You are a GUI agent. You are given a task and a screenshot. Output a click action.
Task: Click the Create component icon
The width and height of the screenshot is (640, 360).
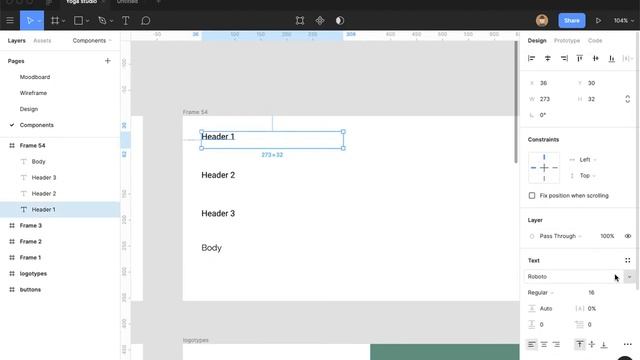(x=320, y=20)
